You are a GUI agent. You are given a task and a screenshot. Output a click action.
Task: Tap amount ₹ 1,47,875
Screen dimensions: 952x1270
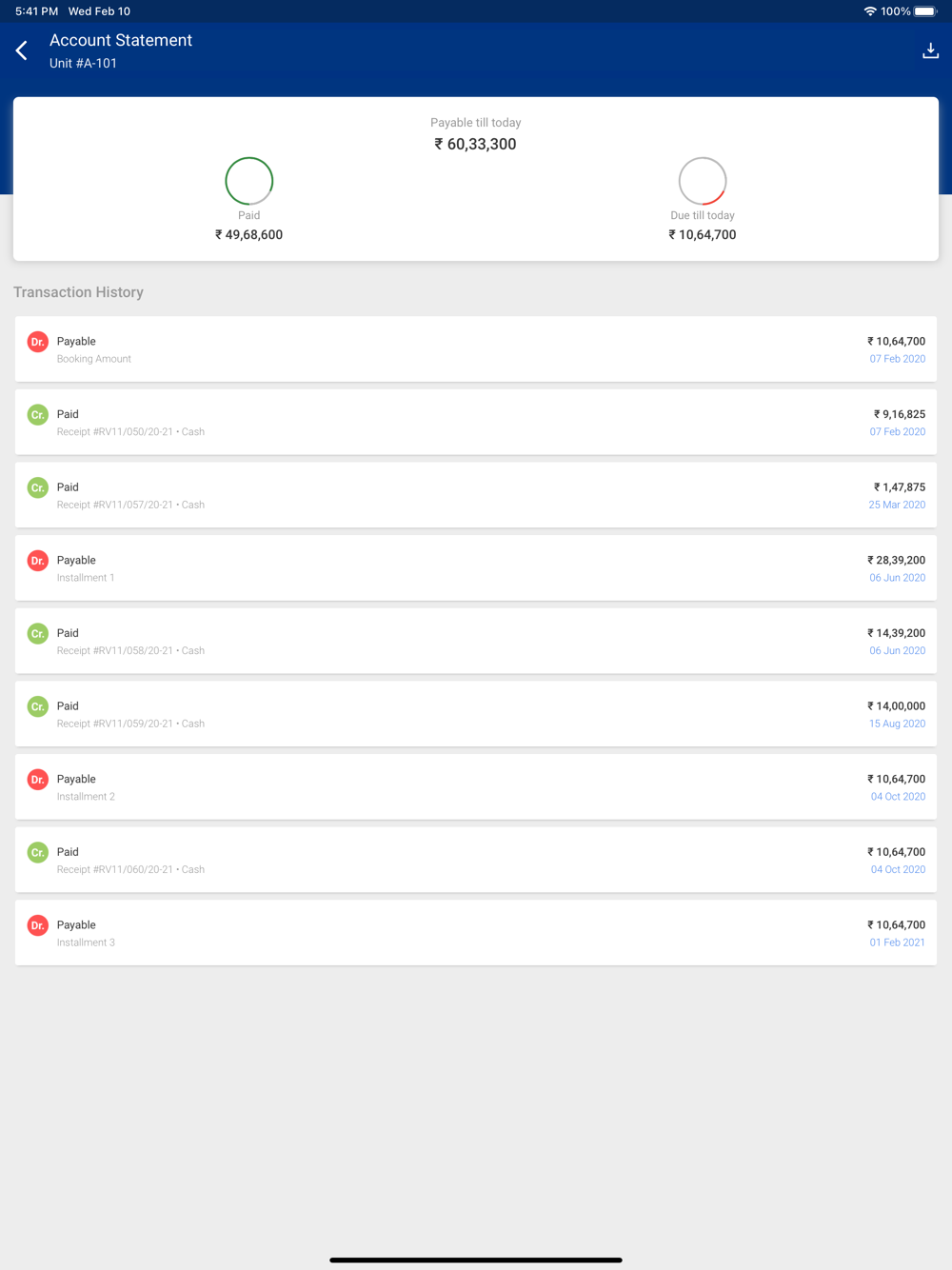click(900, 487)
